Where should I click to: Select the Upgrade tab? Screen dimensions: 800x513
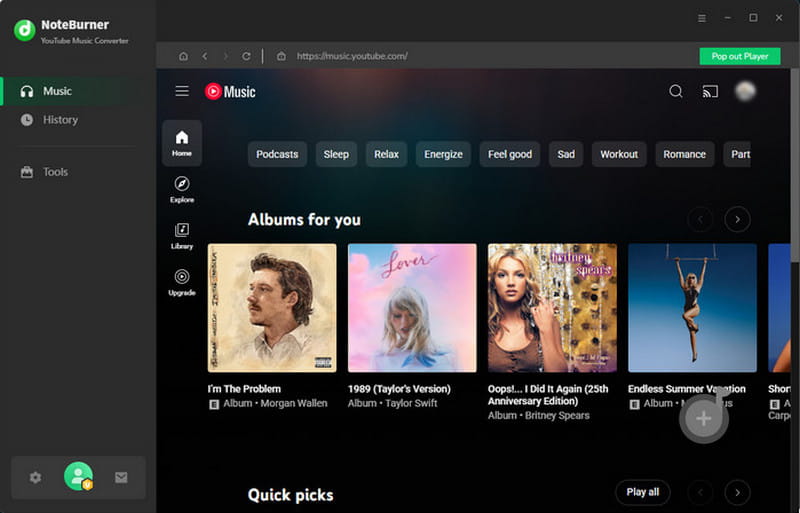(182, 283)
